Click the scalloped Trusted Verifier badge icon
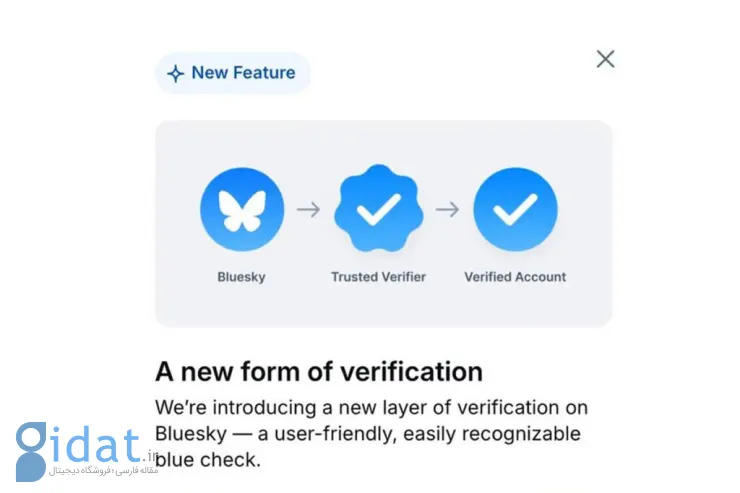The height and width of the screenshot is (493, 740). point(378,209)
